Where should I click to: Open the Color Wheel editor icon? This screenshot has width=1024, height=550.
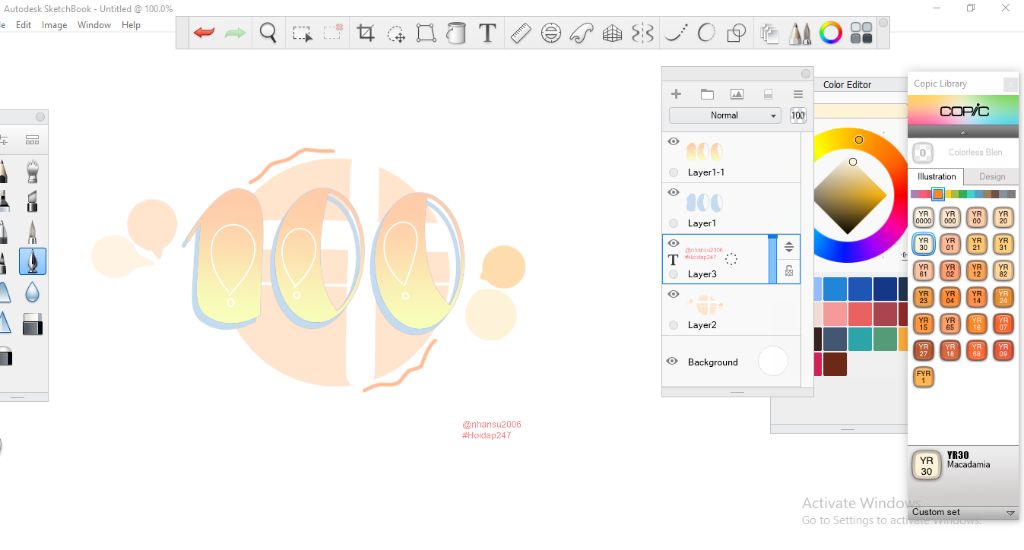(831, 33)
